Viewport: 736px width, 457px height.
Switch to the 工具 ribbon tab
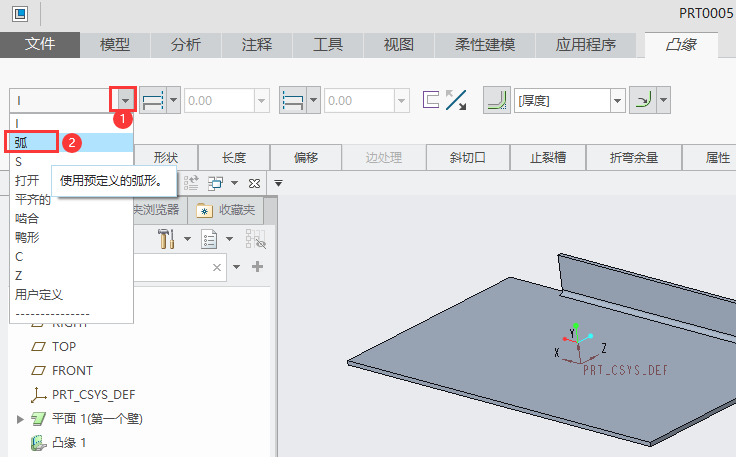pyautogui.click(x=328, y=45)
